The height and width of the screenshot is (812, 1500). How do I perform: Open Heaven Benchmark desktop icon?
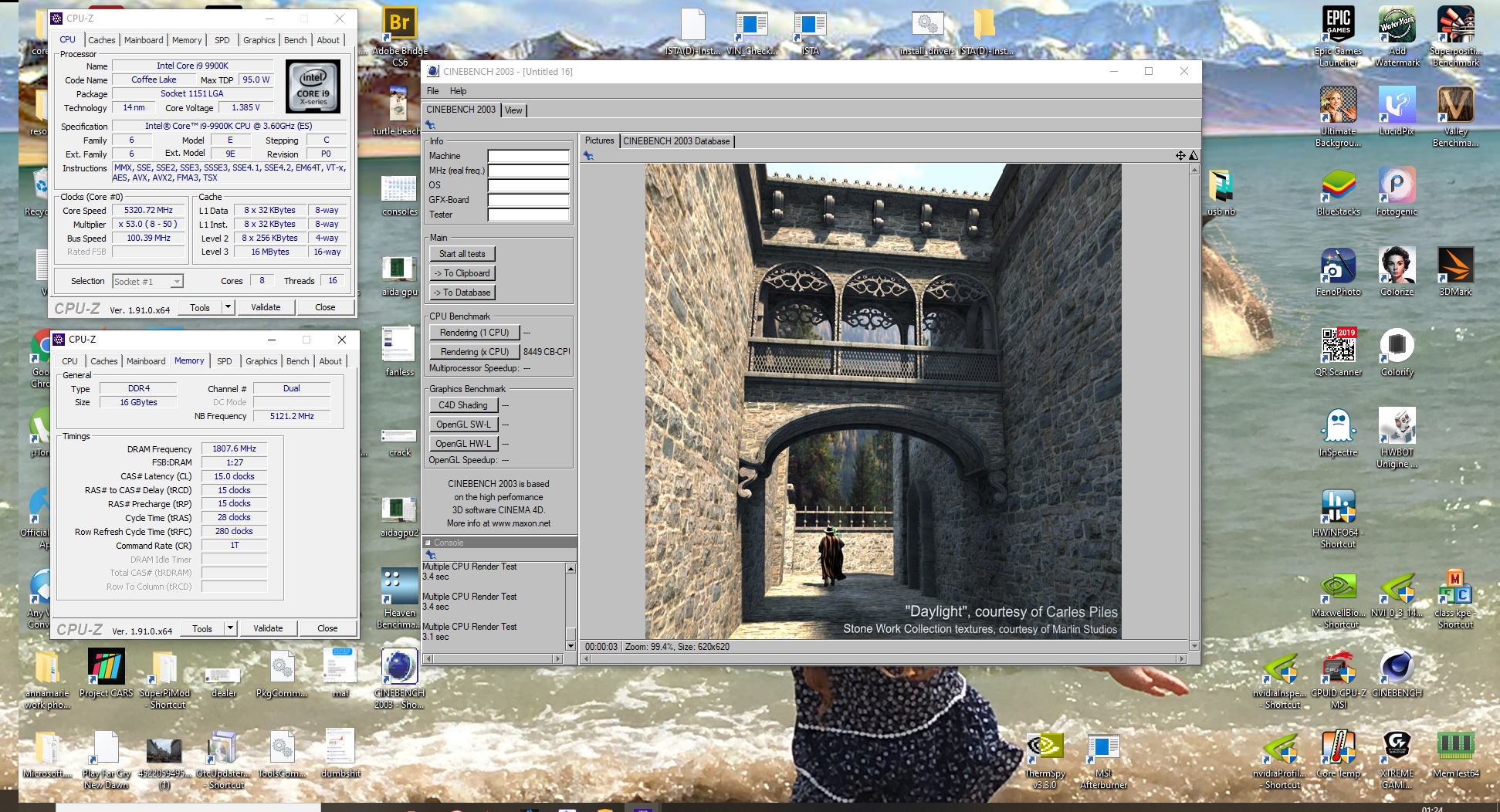pos(399,598)
